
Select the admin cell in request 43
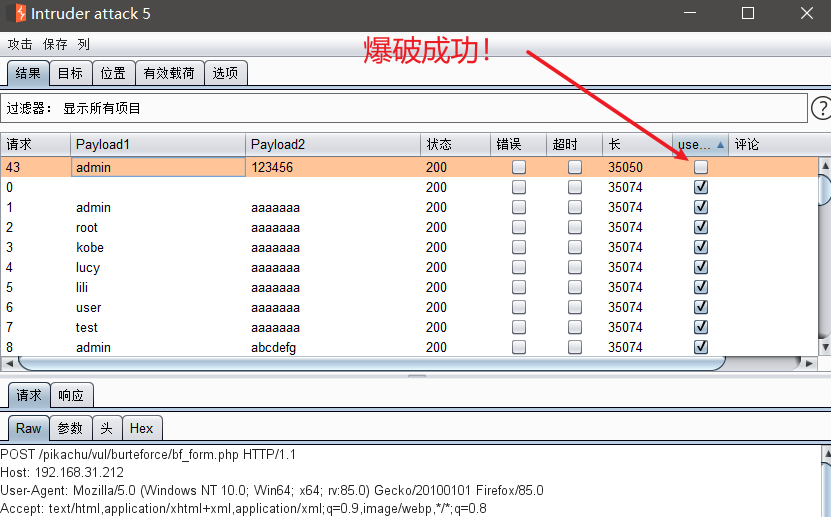[158, 167]
